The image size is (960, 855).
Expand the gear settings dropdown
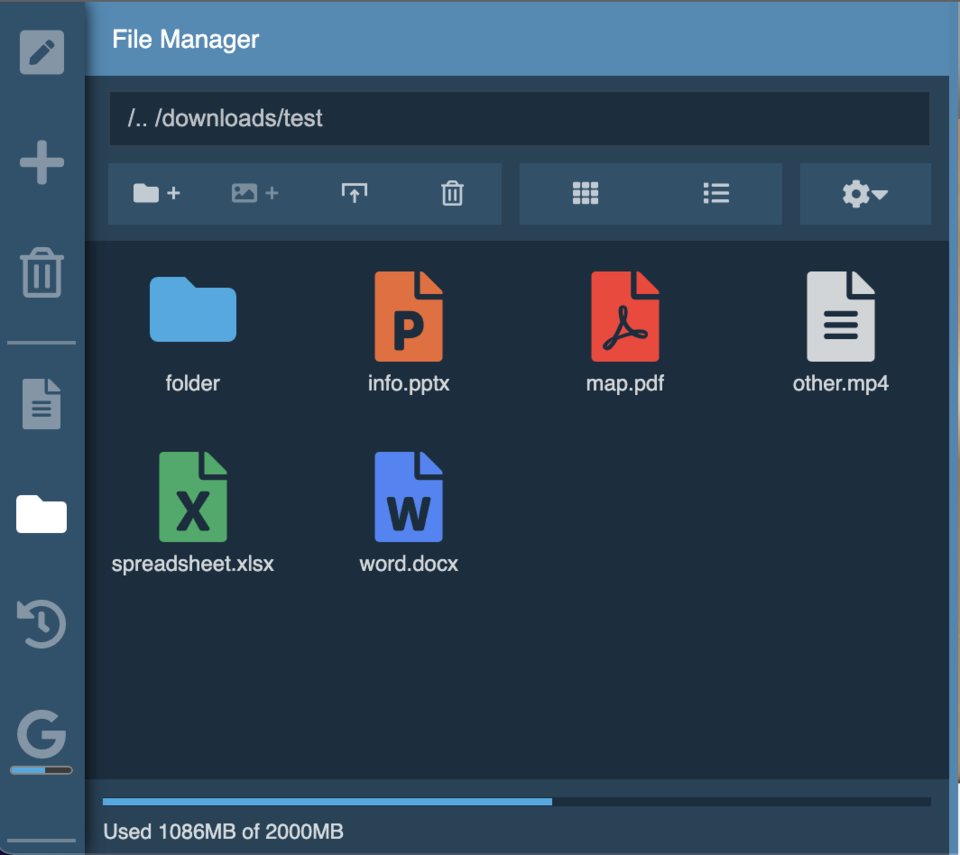[x=864, y=194]
